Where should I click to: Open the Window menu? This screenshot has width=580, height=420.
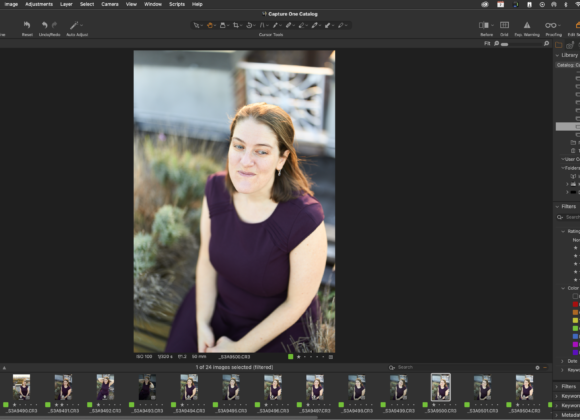[153, 4]
